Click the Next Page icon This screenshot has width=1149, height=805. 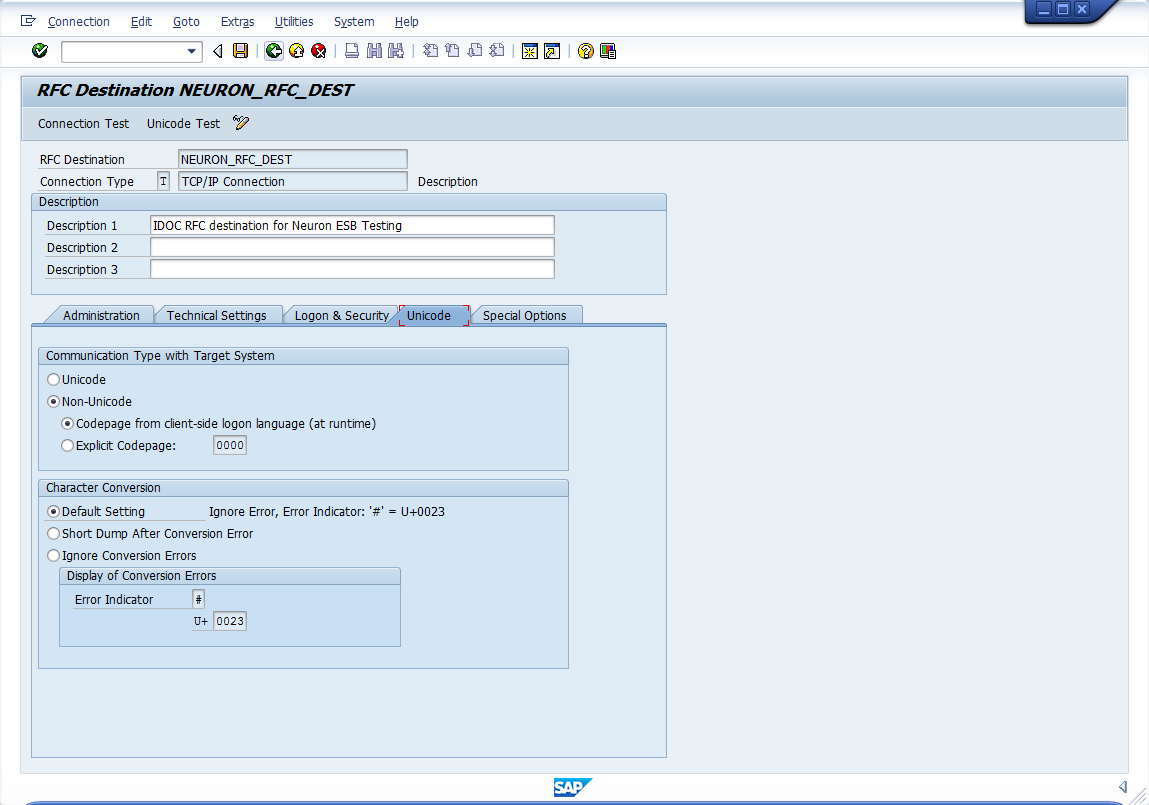click(475, 51)
